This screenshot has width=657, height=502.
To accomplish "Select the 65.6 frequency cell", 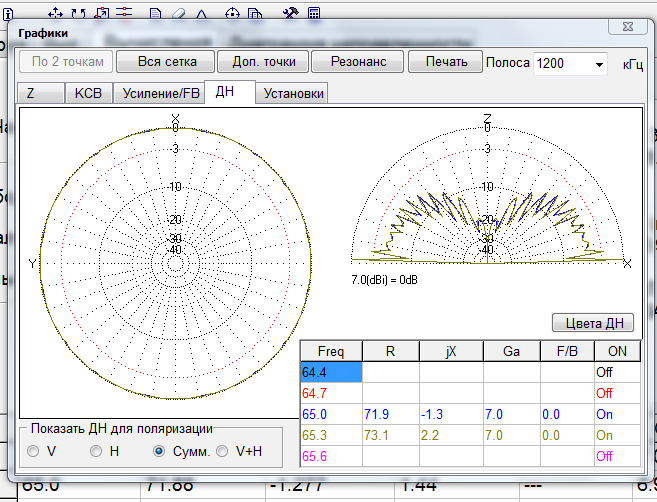I will pos(331,456).
